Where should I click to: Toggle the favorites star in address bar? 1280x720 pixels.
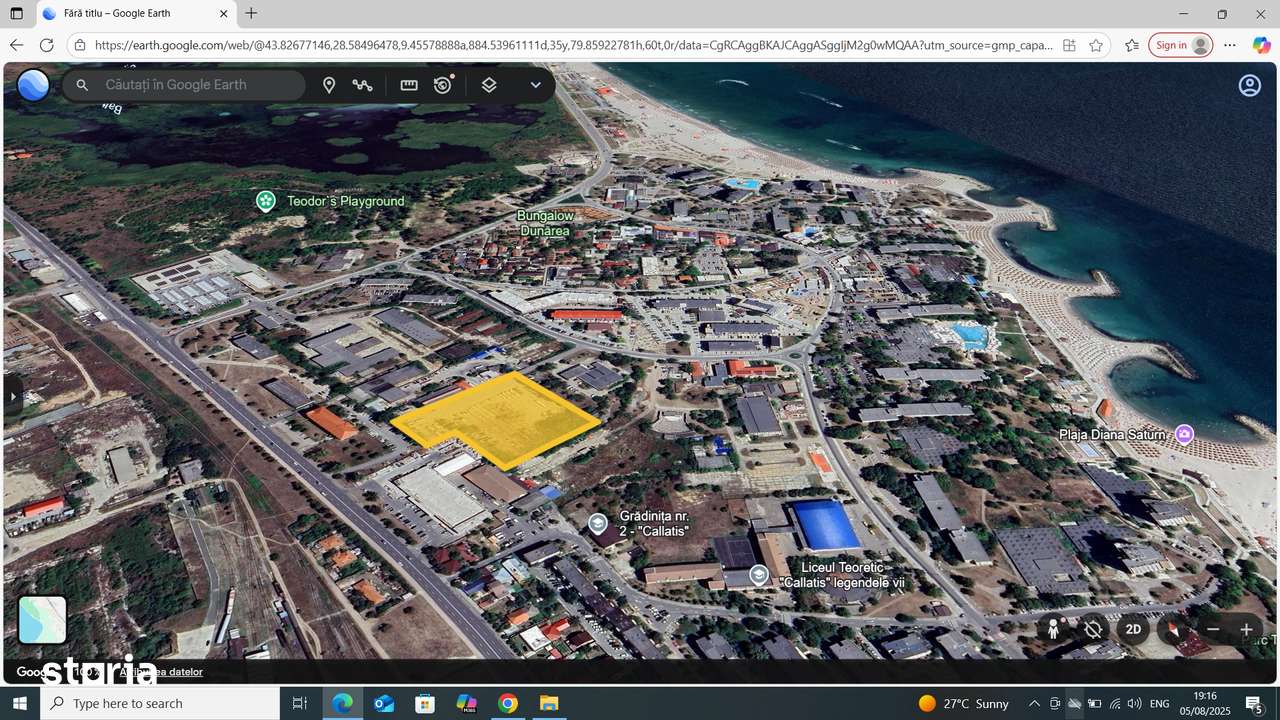pos(1097,45)
